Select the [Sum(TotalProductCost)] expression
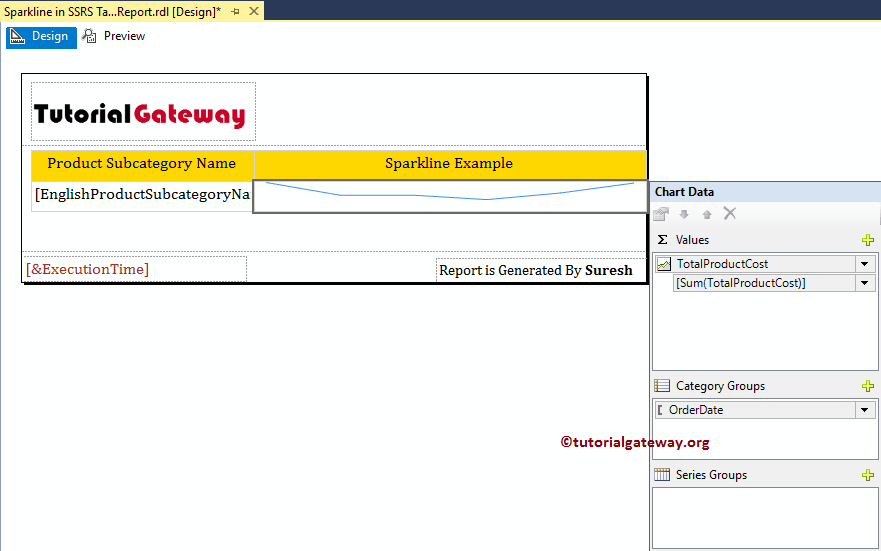The height and width of the screenshot is (551, 881). tap(765, 283)
